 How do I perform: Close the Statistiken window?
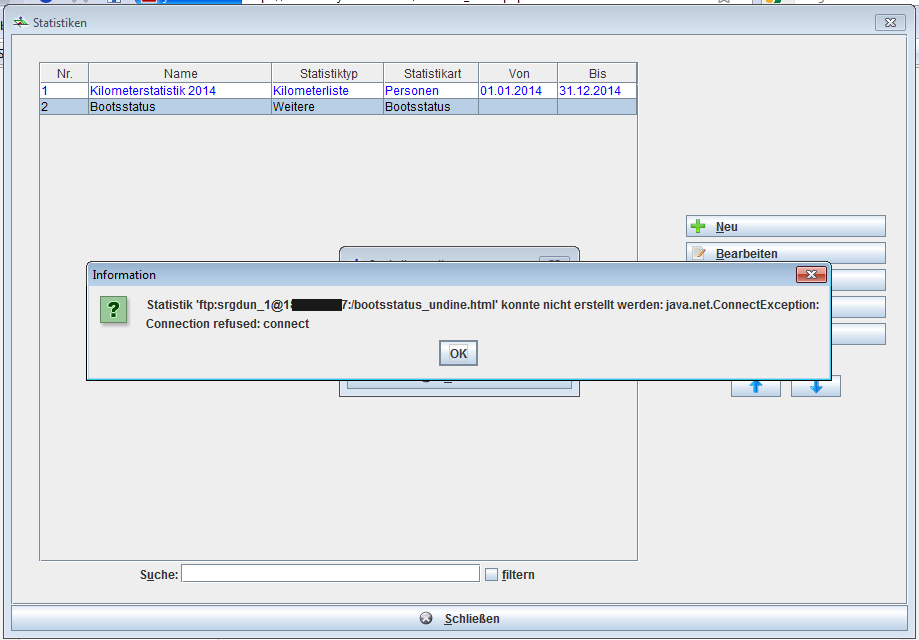[889, 22]
